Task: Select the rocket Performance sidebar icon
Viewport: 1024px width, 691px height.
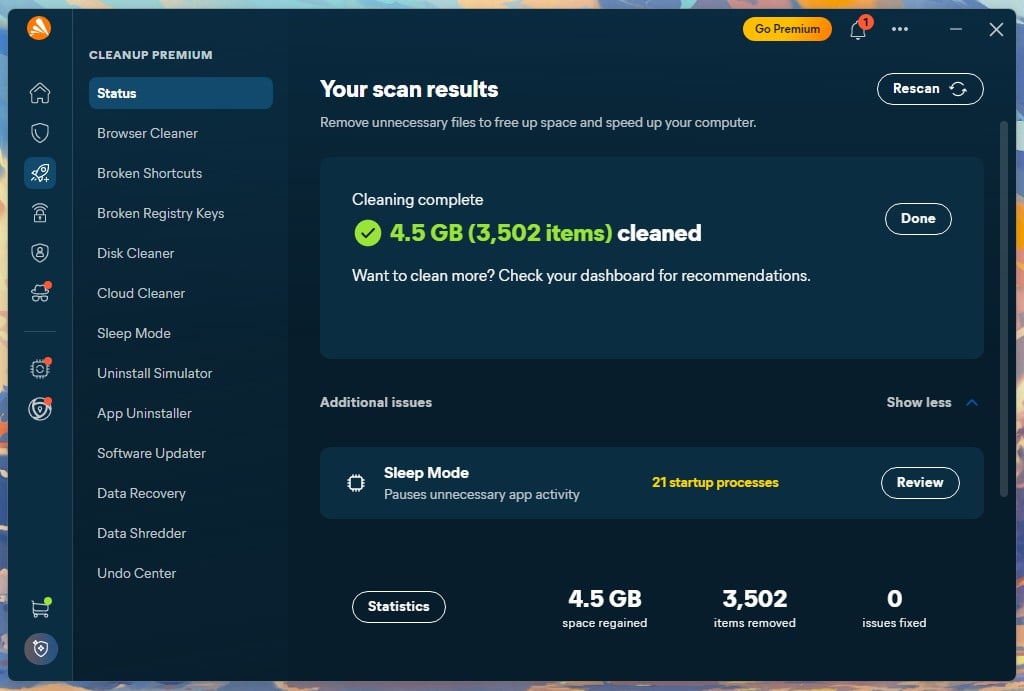Action: (40, 173)
